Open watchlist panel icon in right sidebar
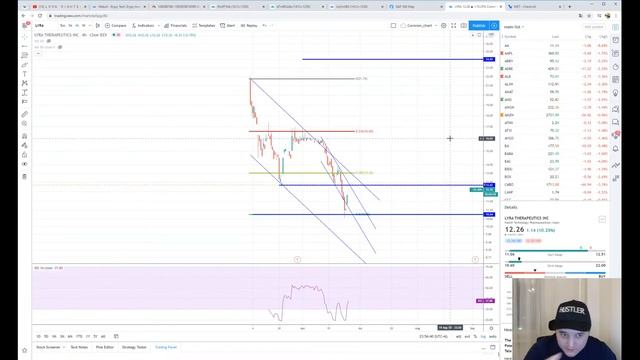Screen dimensions: 640x360 [616, 27]
